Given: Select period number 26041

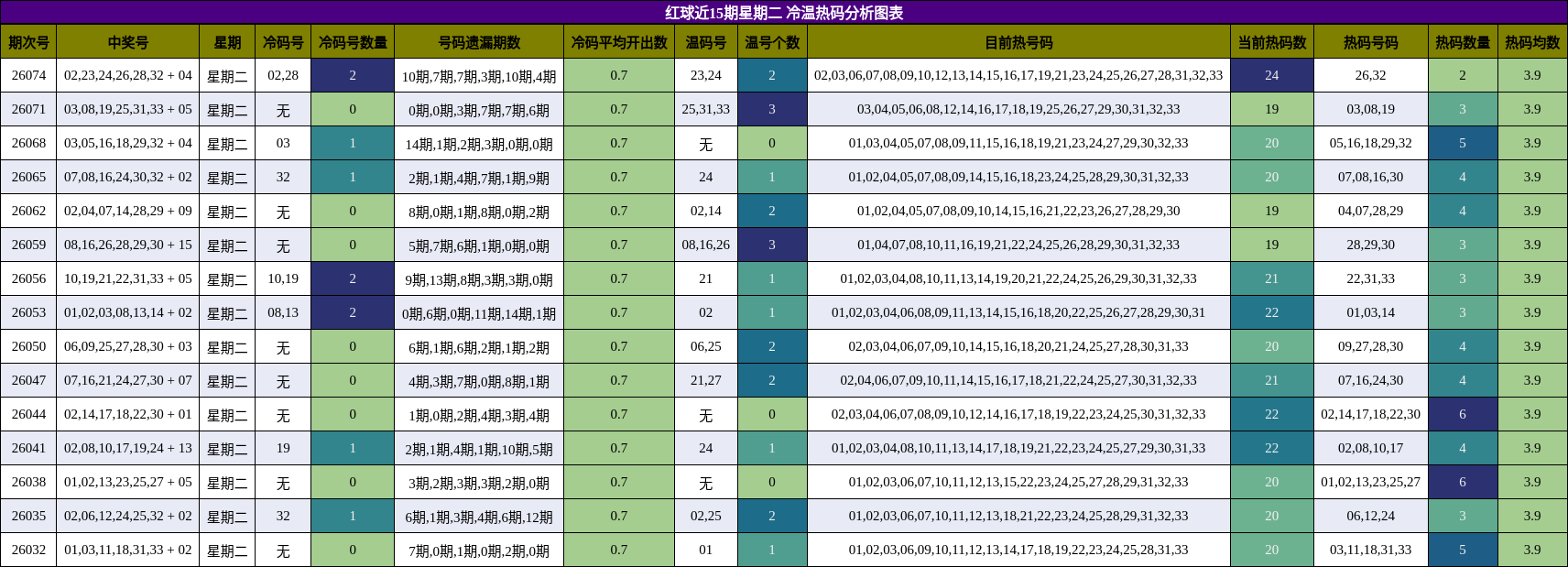Looking at the screenshot, I should 28,448.
